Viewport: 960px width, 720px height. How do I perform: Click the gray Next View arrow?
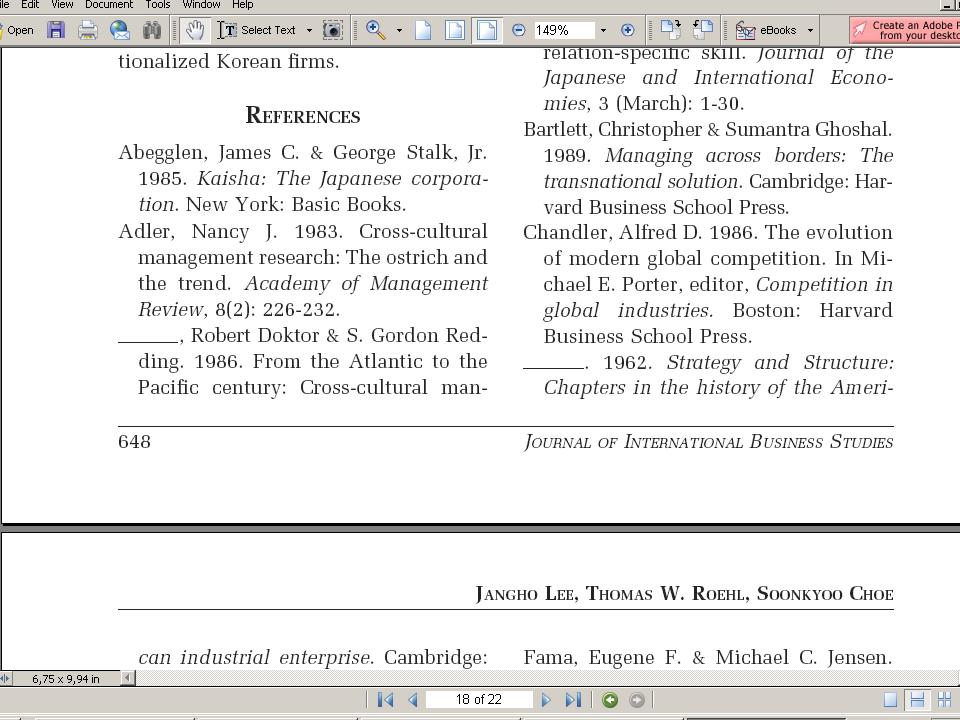point(637,699)
